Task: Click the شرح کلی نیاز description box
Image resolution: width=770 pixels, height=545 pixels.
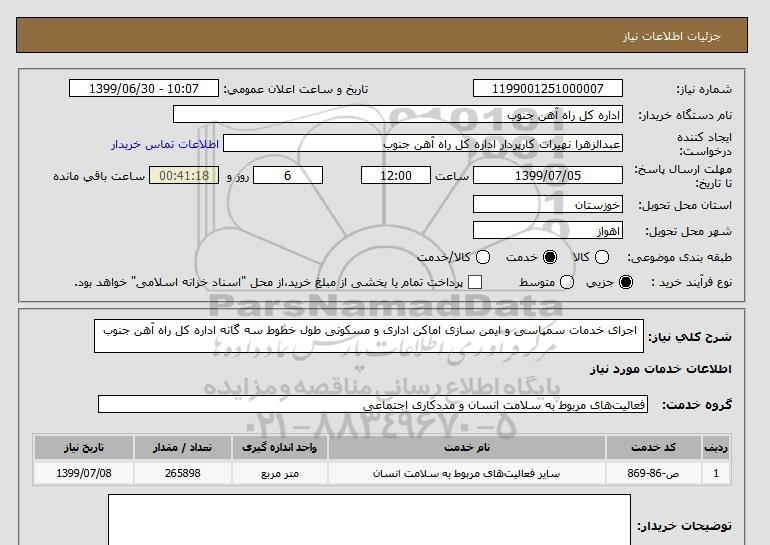Action: coord(369,336)
